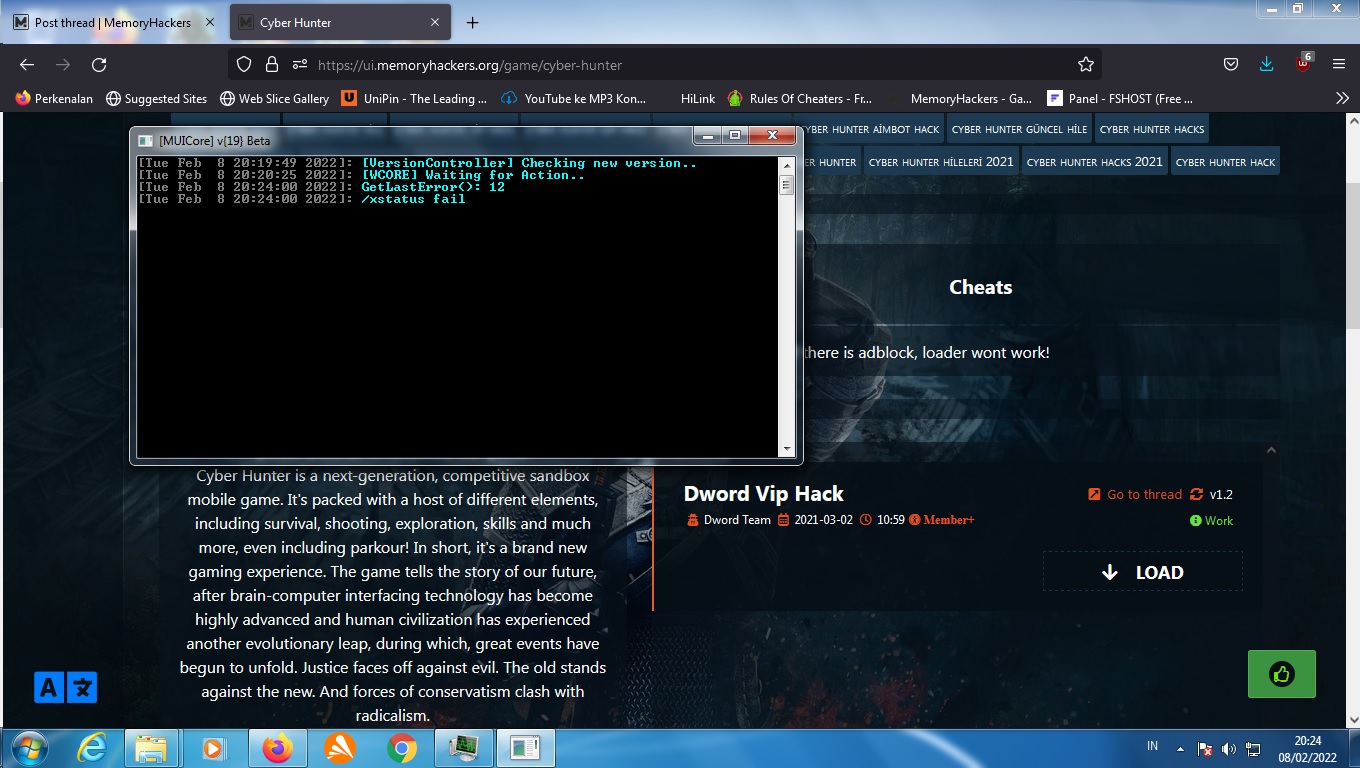Image resolution: width=1360 pixels, height=768 pixels.
Task: Open the Firefox application menu
Action: (1339, 64)
